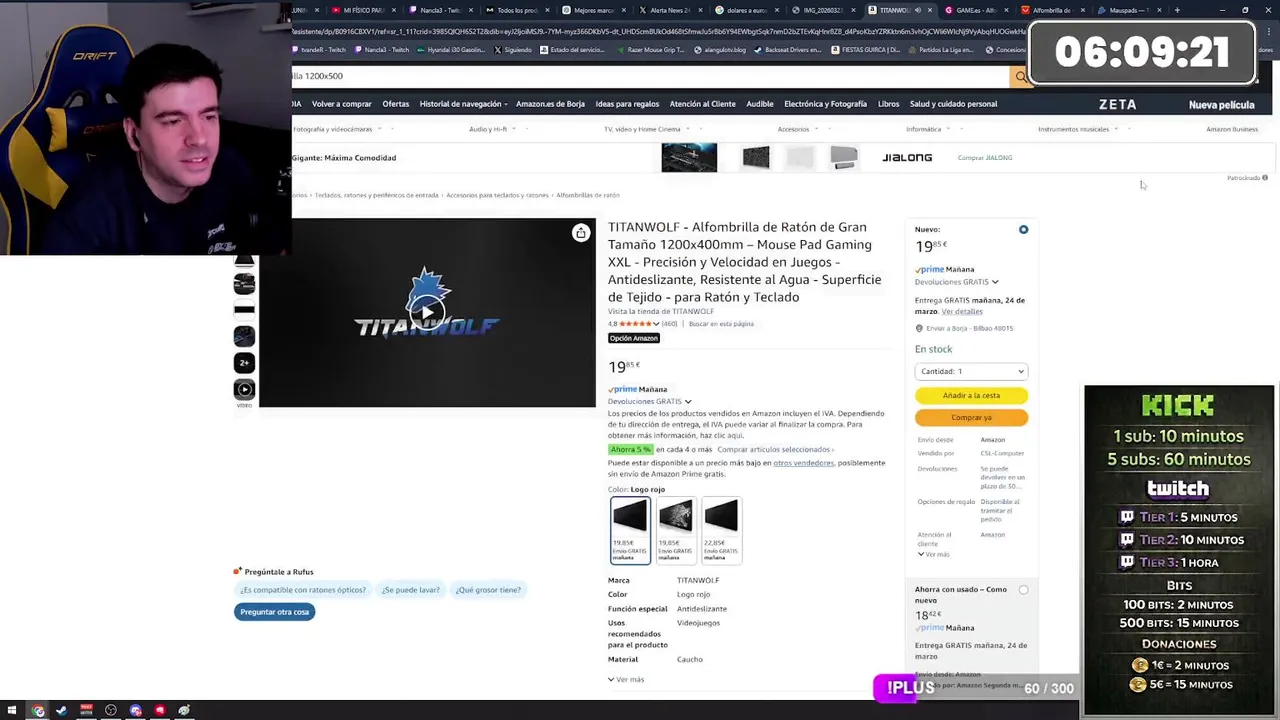This screenshot has width=1280, height=720.
Task: Click Buscar en esta página link
Action: (721, 324)
